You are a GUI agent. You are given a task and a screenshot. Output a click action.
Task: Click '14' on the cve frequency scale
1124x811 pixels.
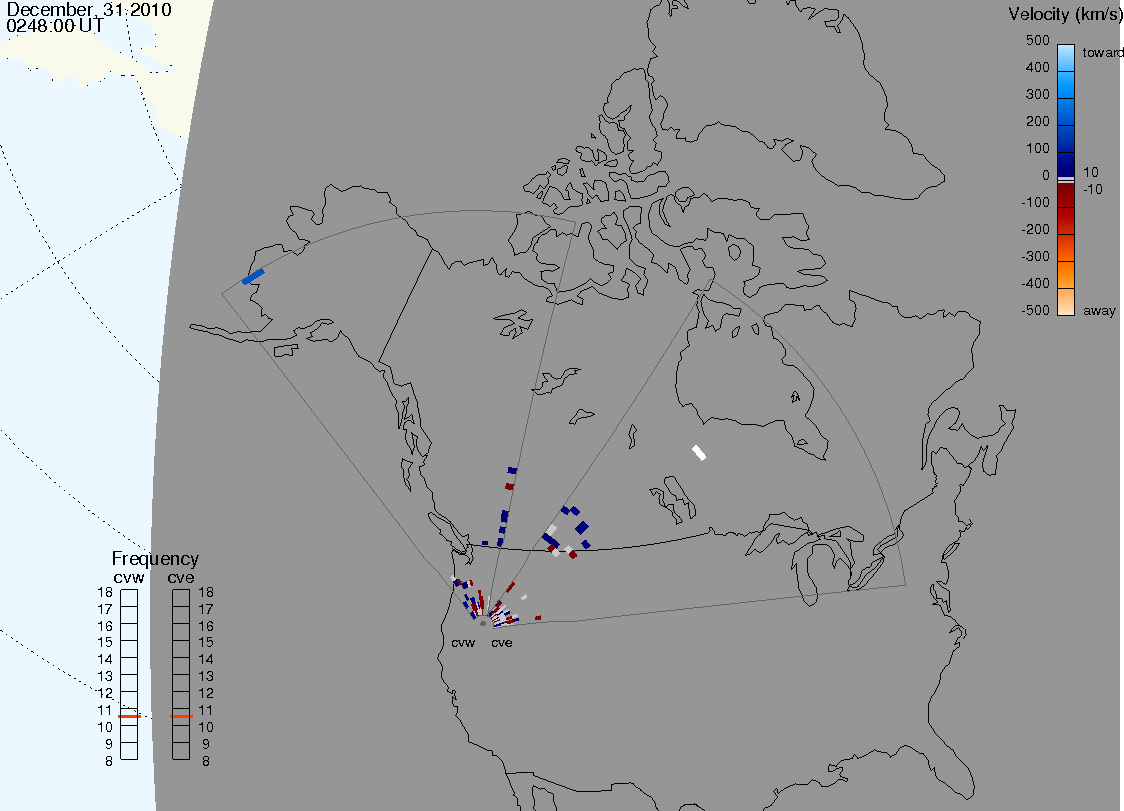206,660
